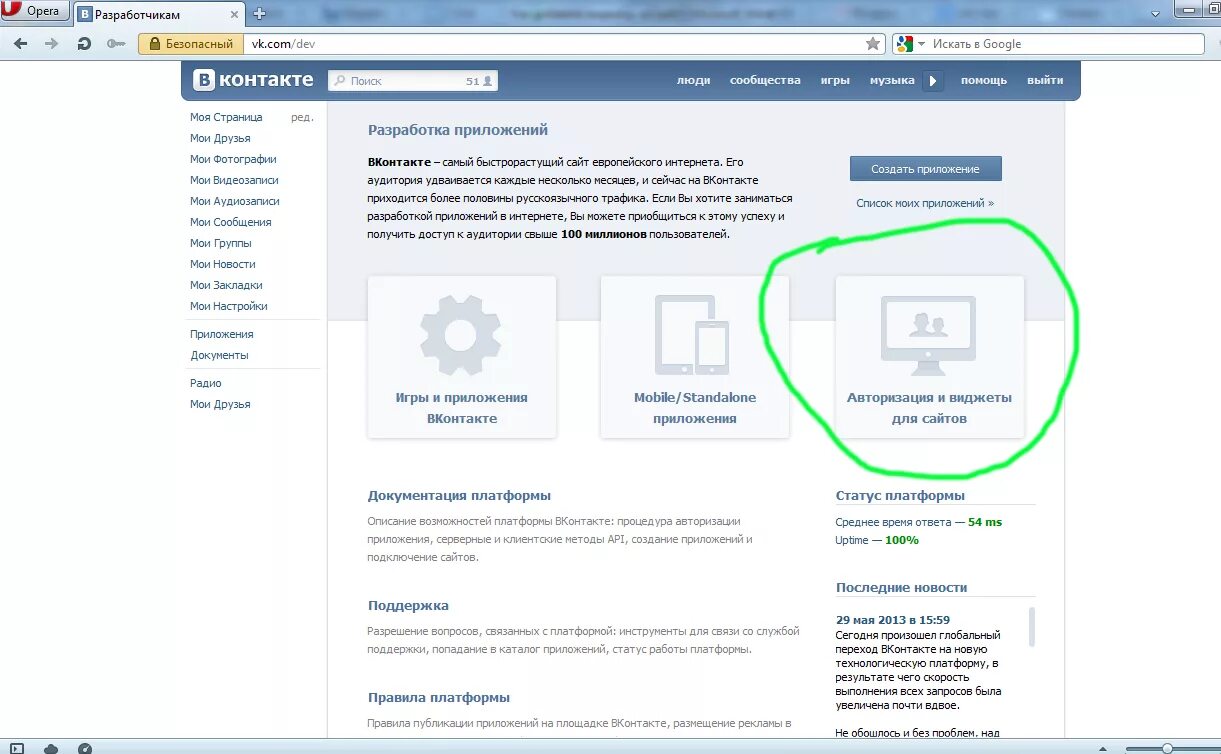Log out via выйти
This screenshot has height=754, width=1221.
click(x=1045, y=80)
